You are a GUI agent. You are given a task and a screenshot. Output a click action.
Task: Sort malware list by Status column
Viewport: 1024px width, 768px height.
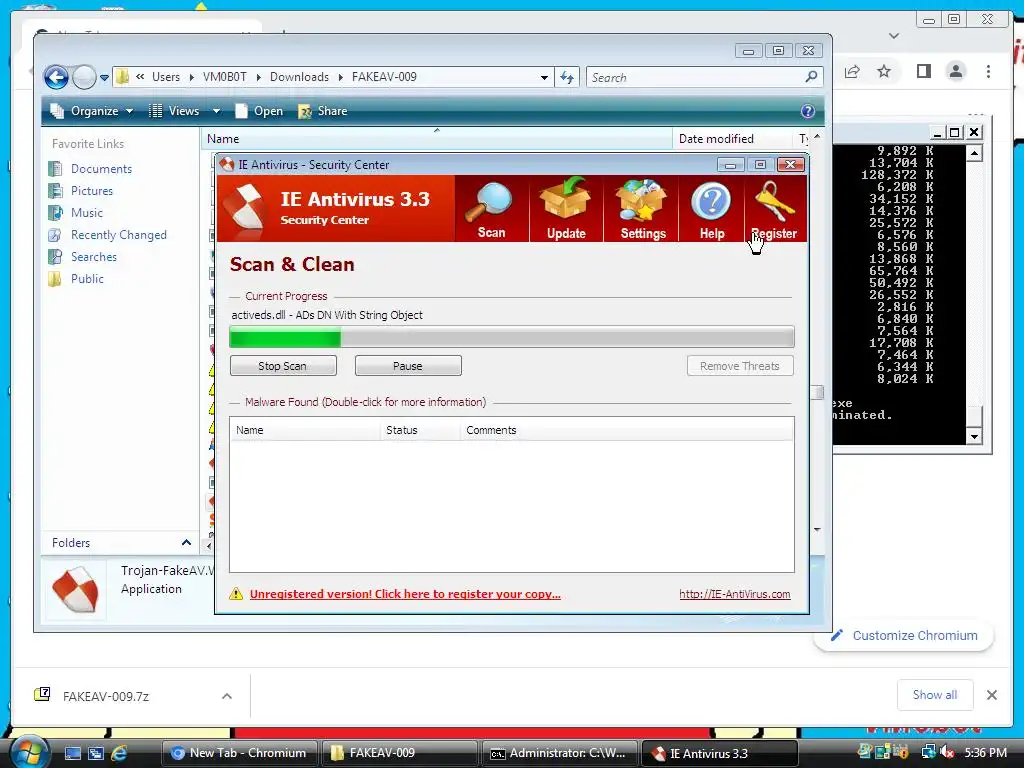point(421,430)
